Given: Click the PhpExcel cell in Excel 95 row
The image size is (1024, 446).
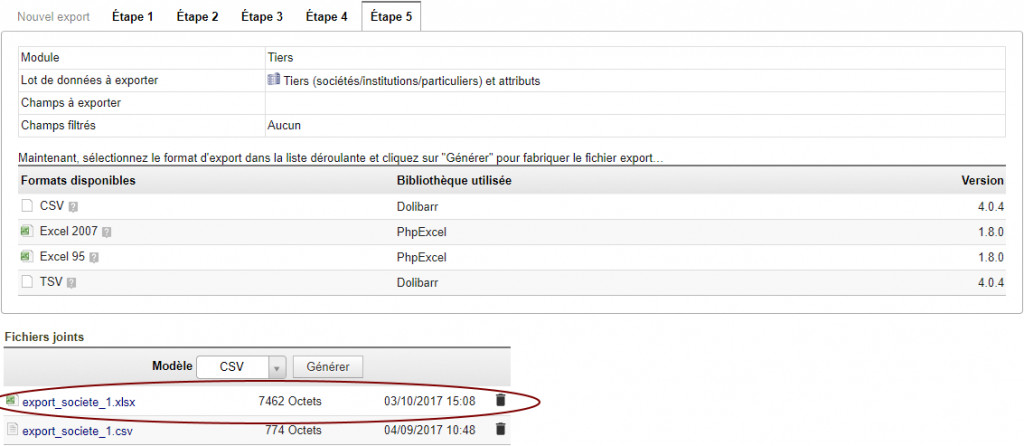Looking at the screenshot, I should pyautogui.click(x=422, y=257).
